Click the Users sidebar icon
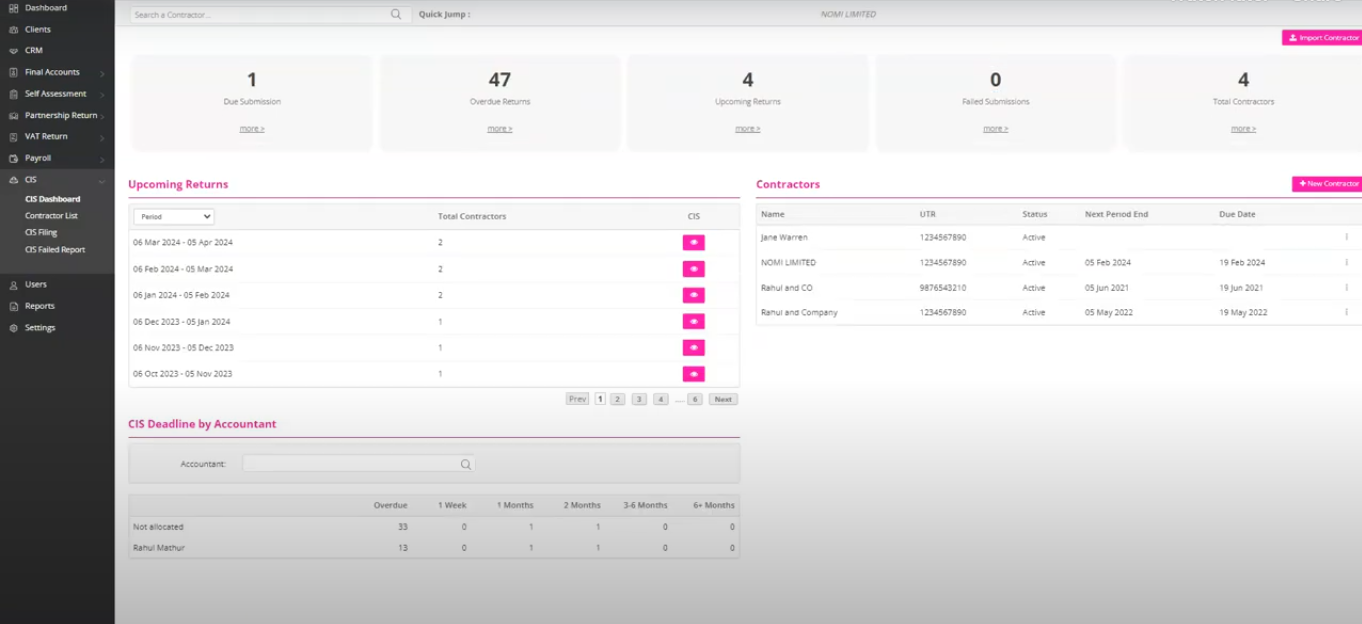The image size is (1362, 624). click(x=14, y=285)
